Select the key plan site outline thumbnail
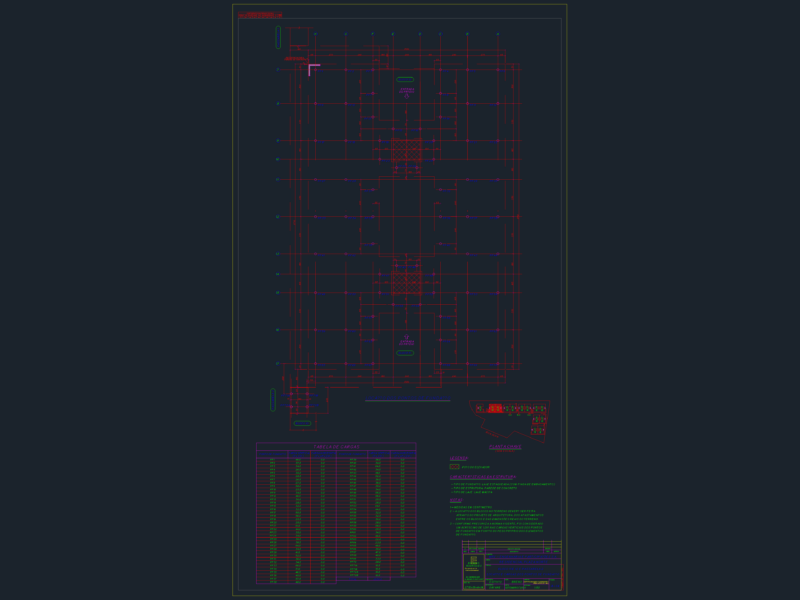 coord(510,421)
